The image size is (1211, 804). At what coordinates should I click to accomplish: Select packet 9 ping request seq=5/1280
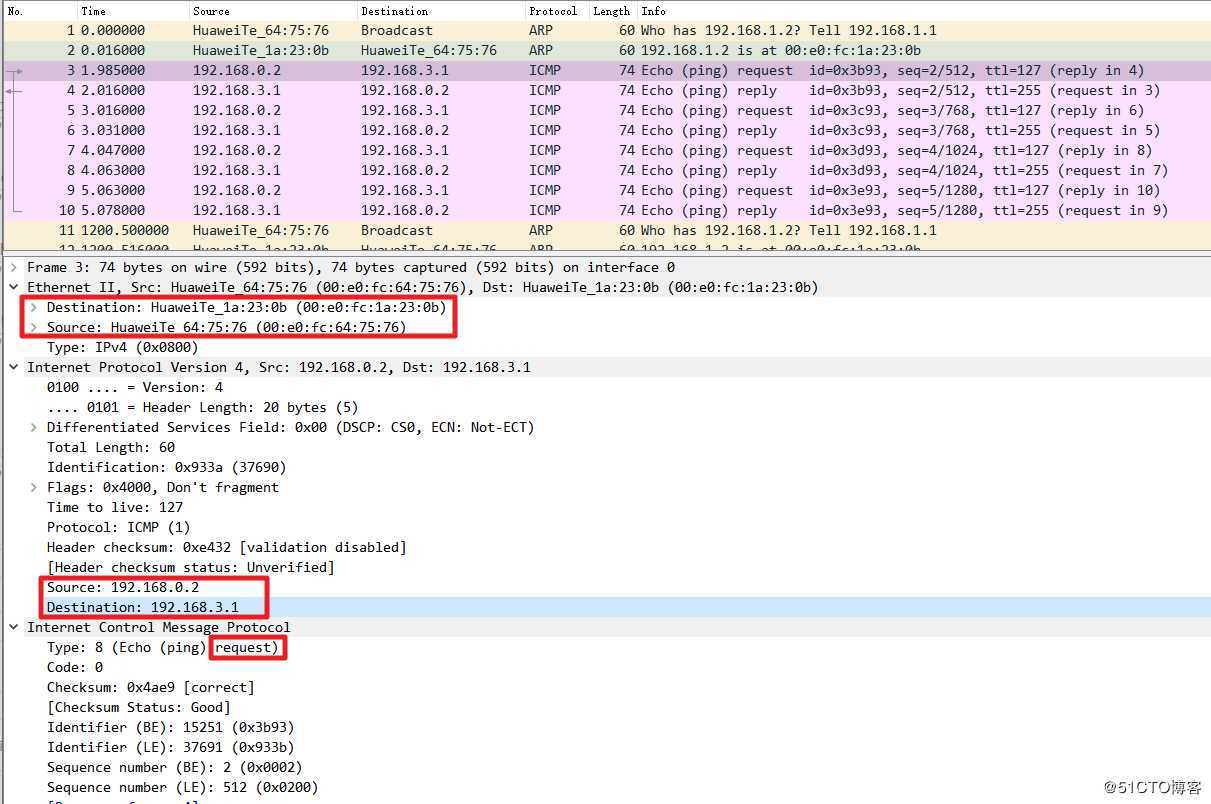pyautogui.click(x=606, y=190)
